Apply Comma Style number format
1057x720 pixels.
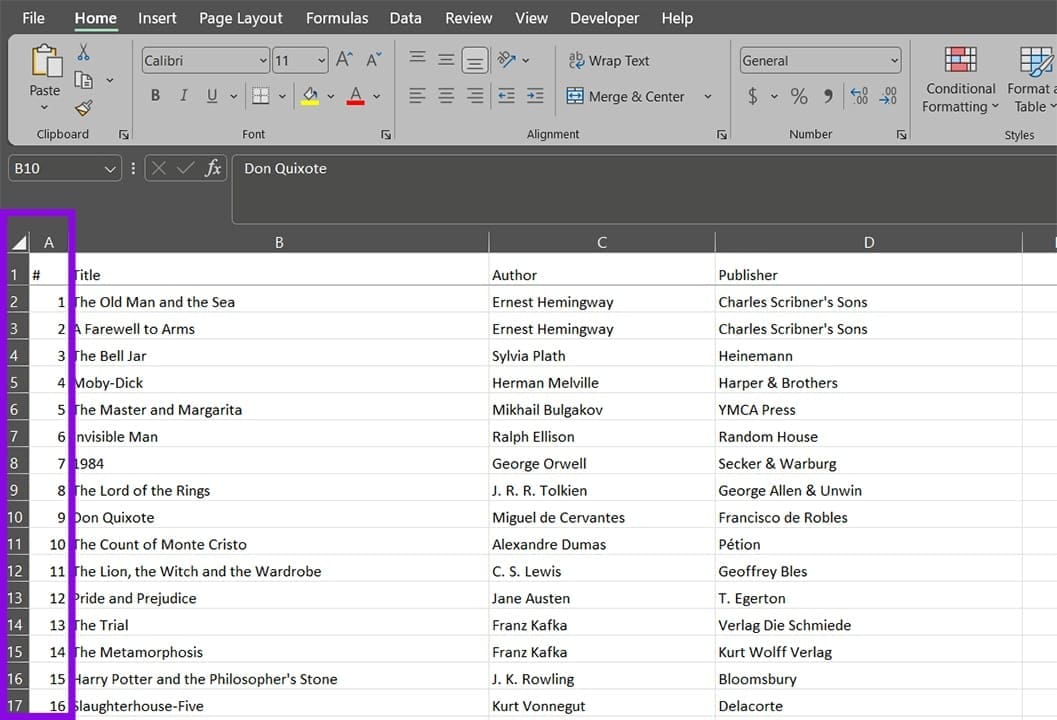coord(828,96)
